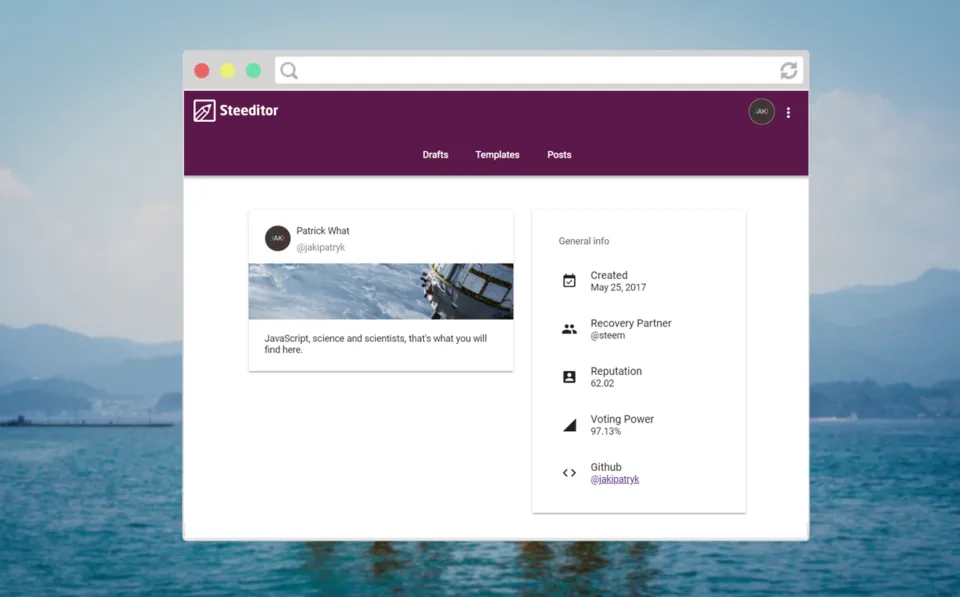The height and width of the screenshot is (597, 960).
Task: Click the yellow minimize window dot
Action: pyautogui.click(x=228, y=71)
